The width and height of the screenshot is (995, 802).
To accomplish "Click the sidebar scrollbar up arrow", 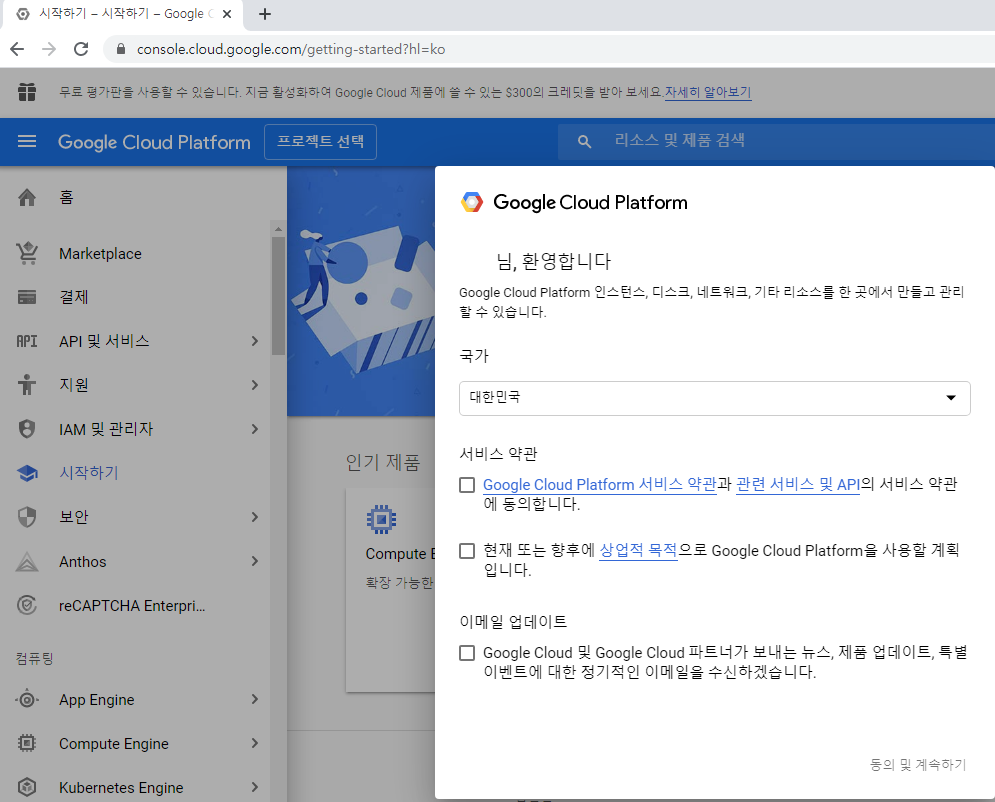I will pos(278,229).
